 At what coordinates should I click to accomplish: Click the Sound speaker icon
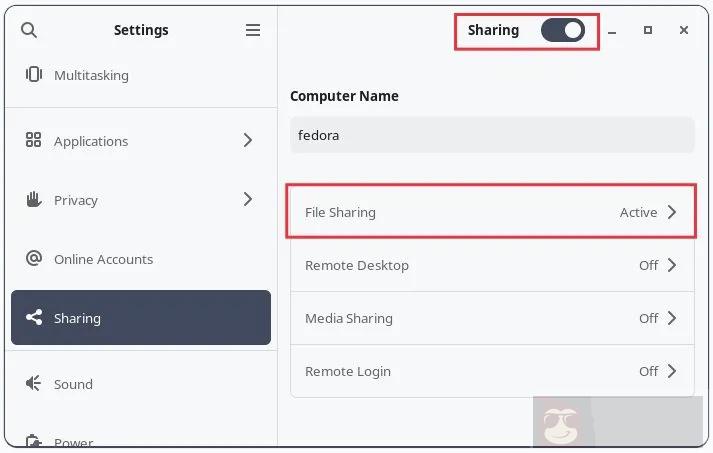coord(34,384)
